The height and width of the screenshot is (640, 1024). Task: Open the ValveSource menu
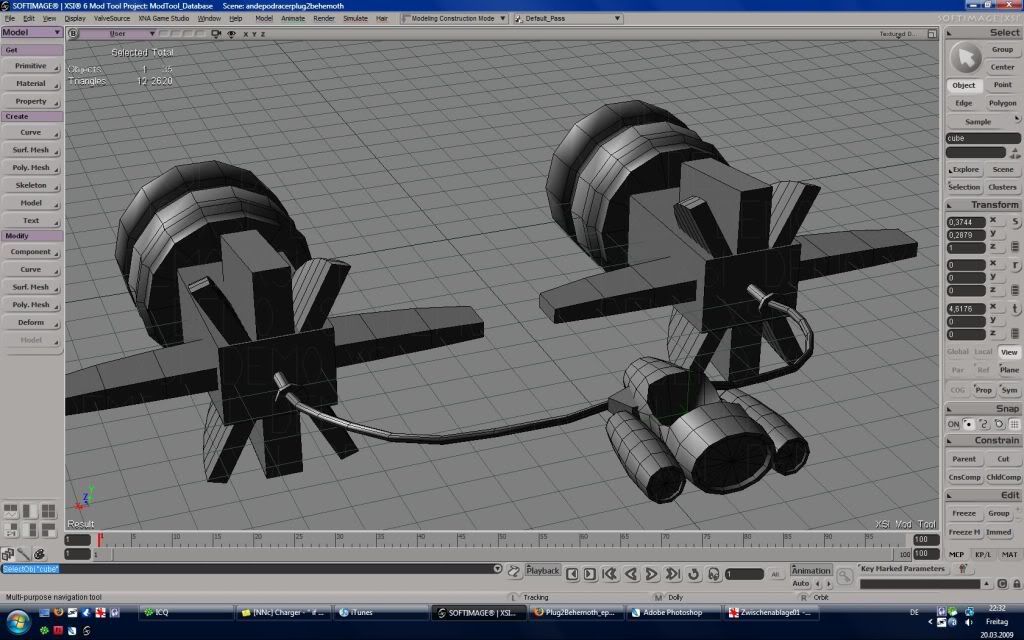tap(112, 19)
